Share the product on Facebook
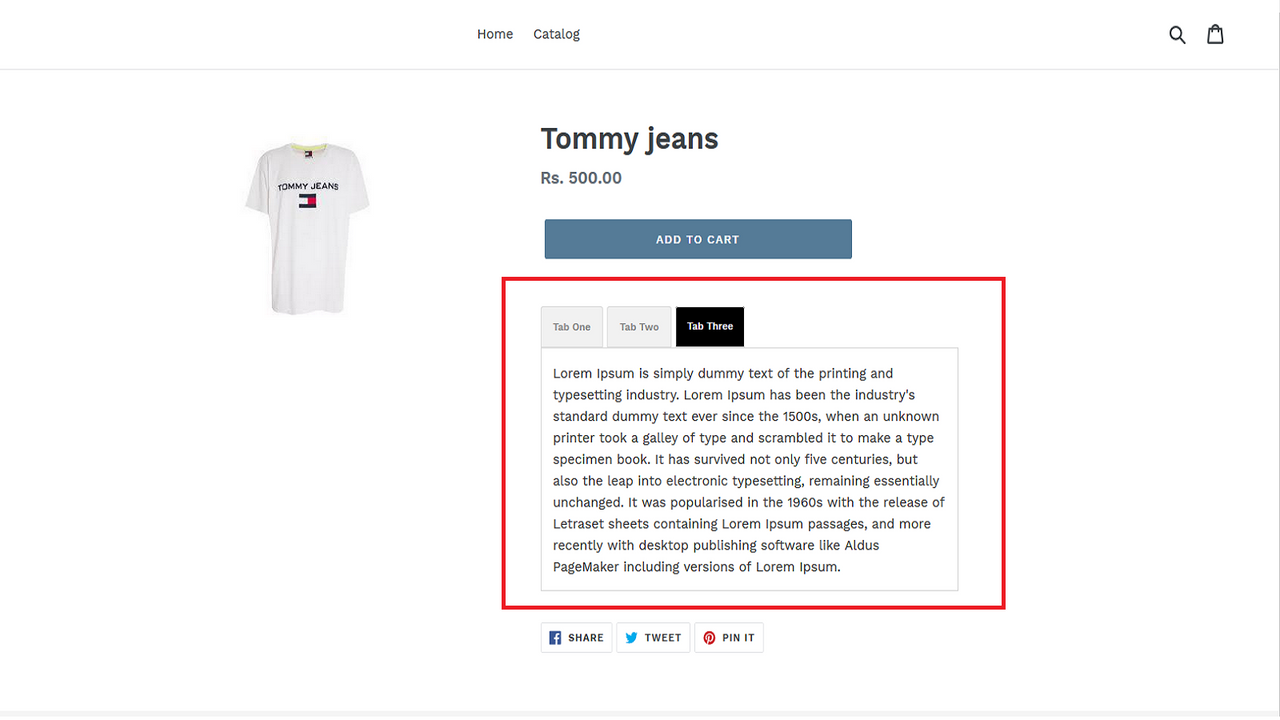 coord(576,637)
